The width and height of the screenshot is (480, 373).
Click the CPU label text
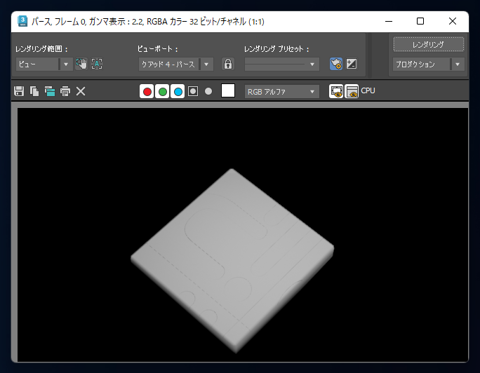(368, 91)
